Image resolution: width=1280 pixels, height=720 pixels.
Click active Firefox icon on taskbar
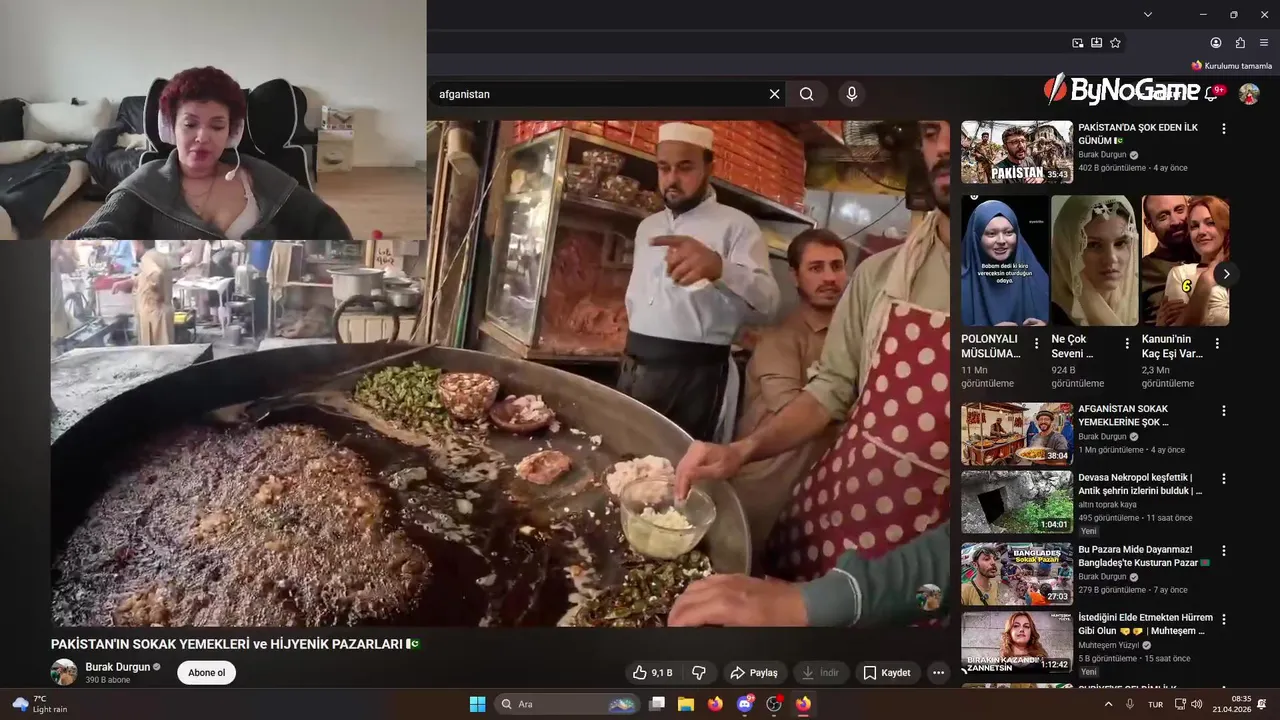click(x=803, y=704)
